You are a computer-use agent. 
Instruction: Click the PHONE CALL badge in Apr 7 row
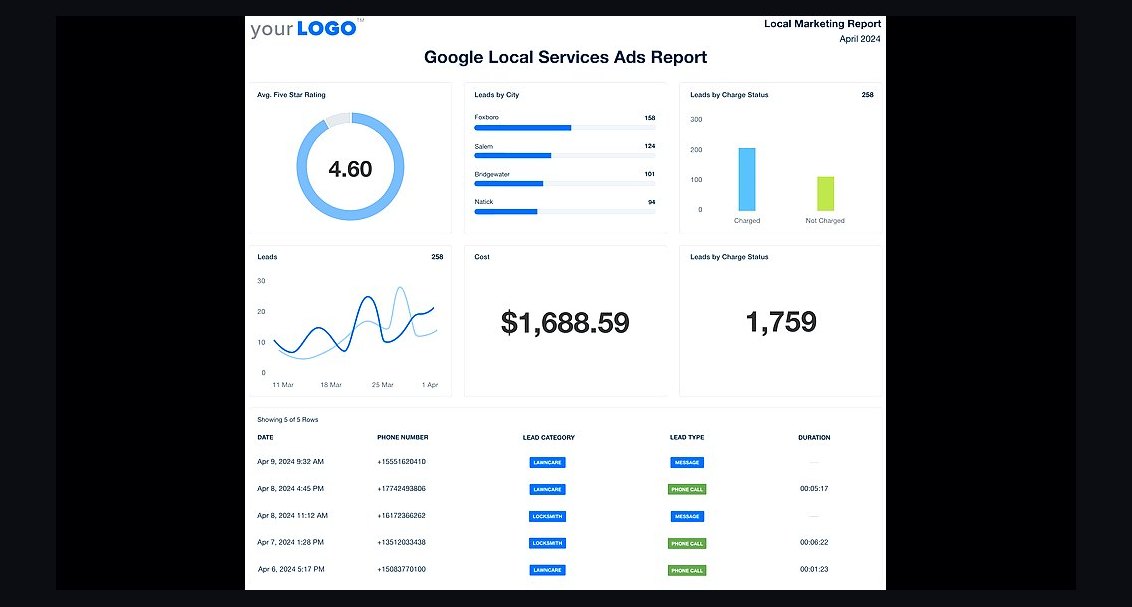pyautogui.click(x=687, y=543)
